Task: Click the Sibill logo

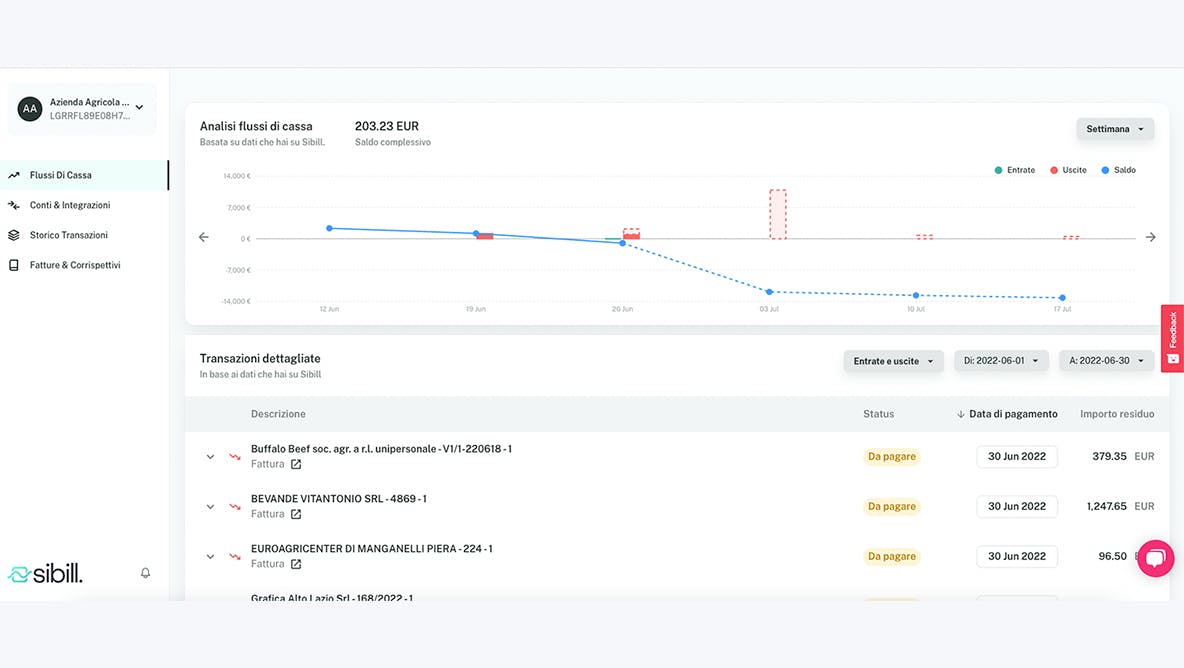Action: (45, 574)
